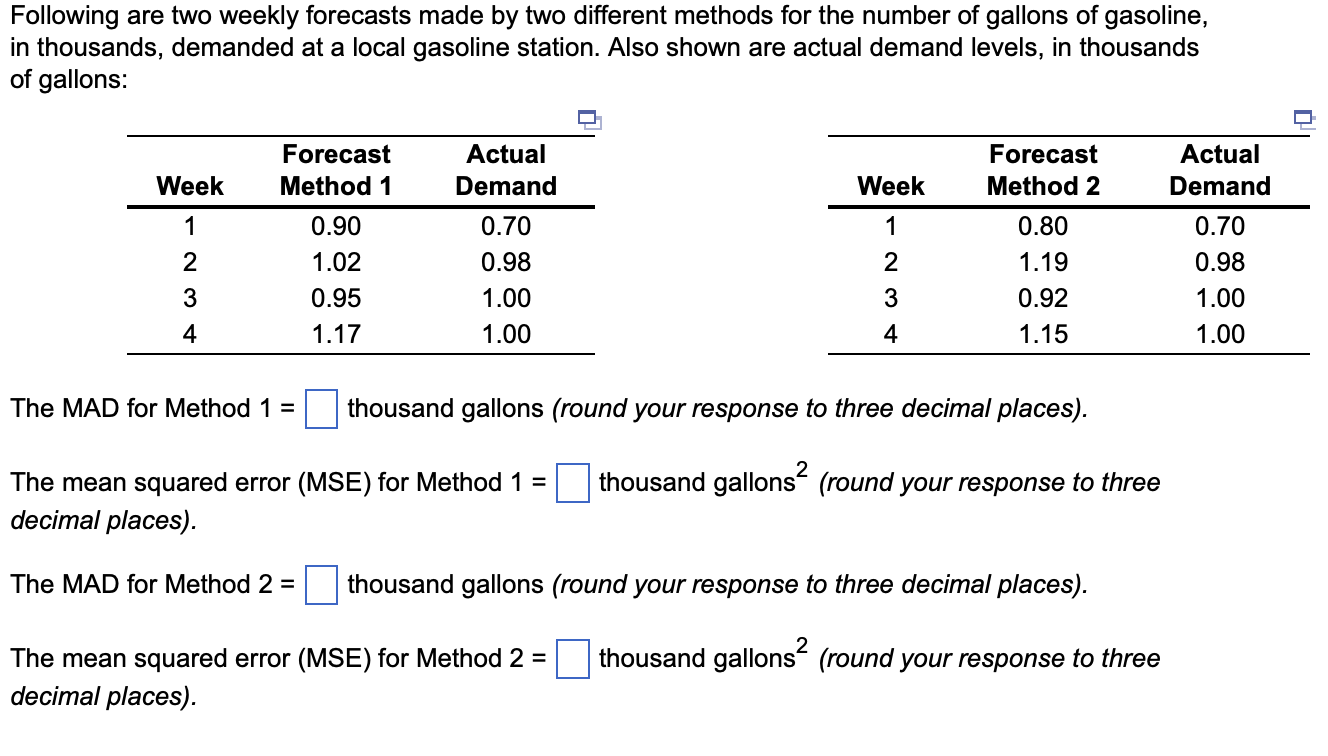The image size is (1328, 756).
Task: Select the value 0.90 in Method 1 table
Action: point(336,226)
